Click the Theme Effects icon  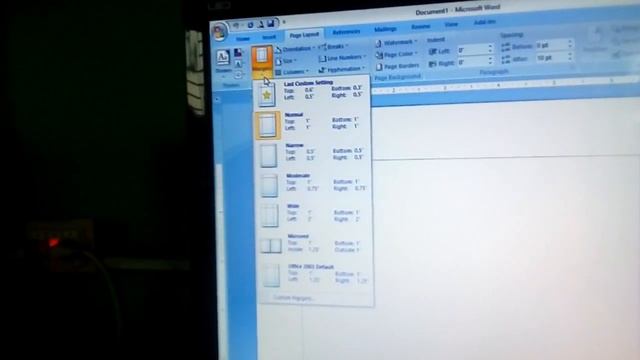coord(238,75)
